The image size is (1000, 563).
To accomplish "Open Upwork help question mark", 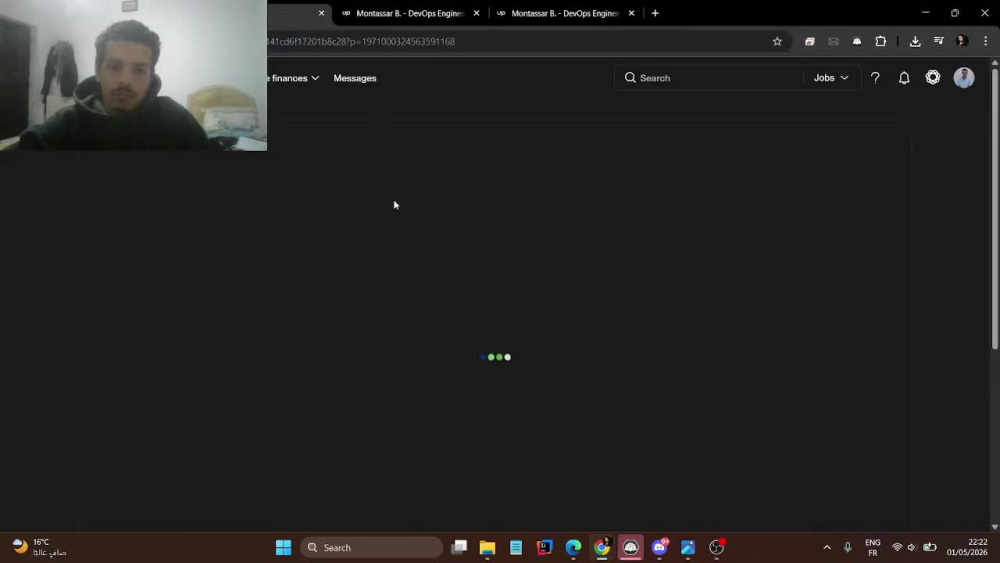I will pyautogui.click(x=875, y=78).
